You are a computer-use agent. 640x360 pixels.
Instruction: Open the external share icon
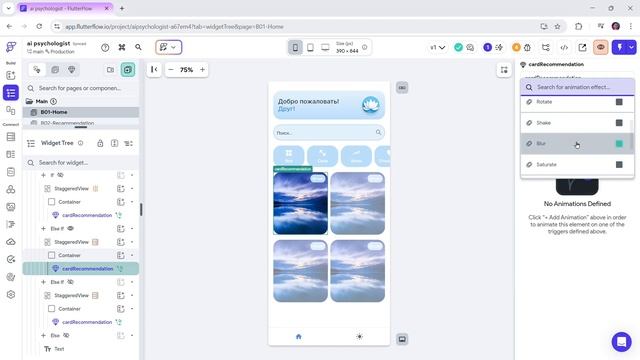tap(582, 47)
